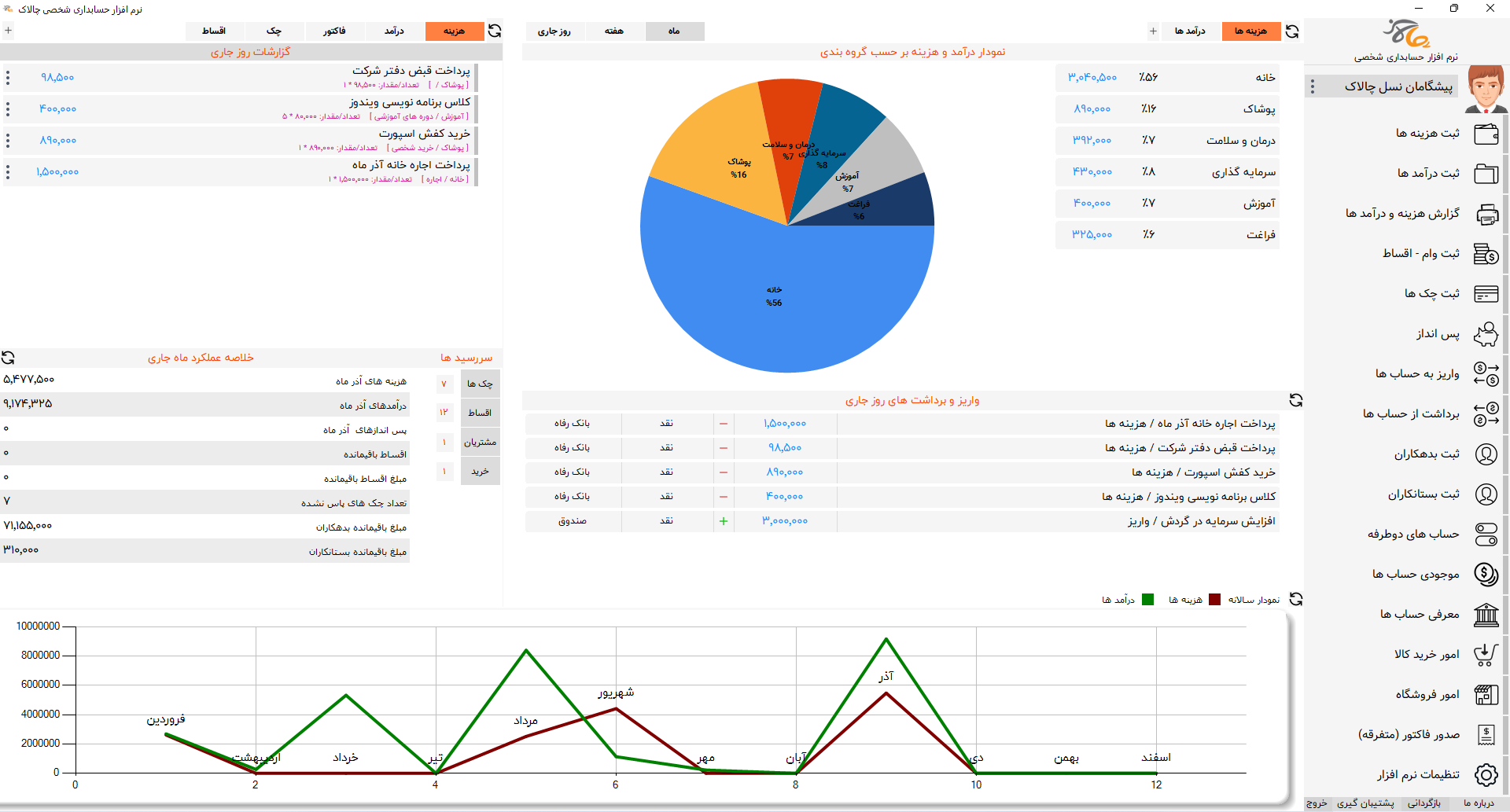1510x812 pixels.
Task: Open گزارش هزینه و درآمد ها printer icon
Action: pos(1486,214)
